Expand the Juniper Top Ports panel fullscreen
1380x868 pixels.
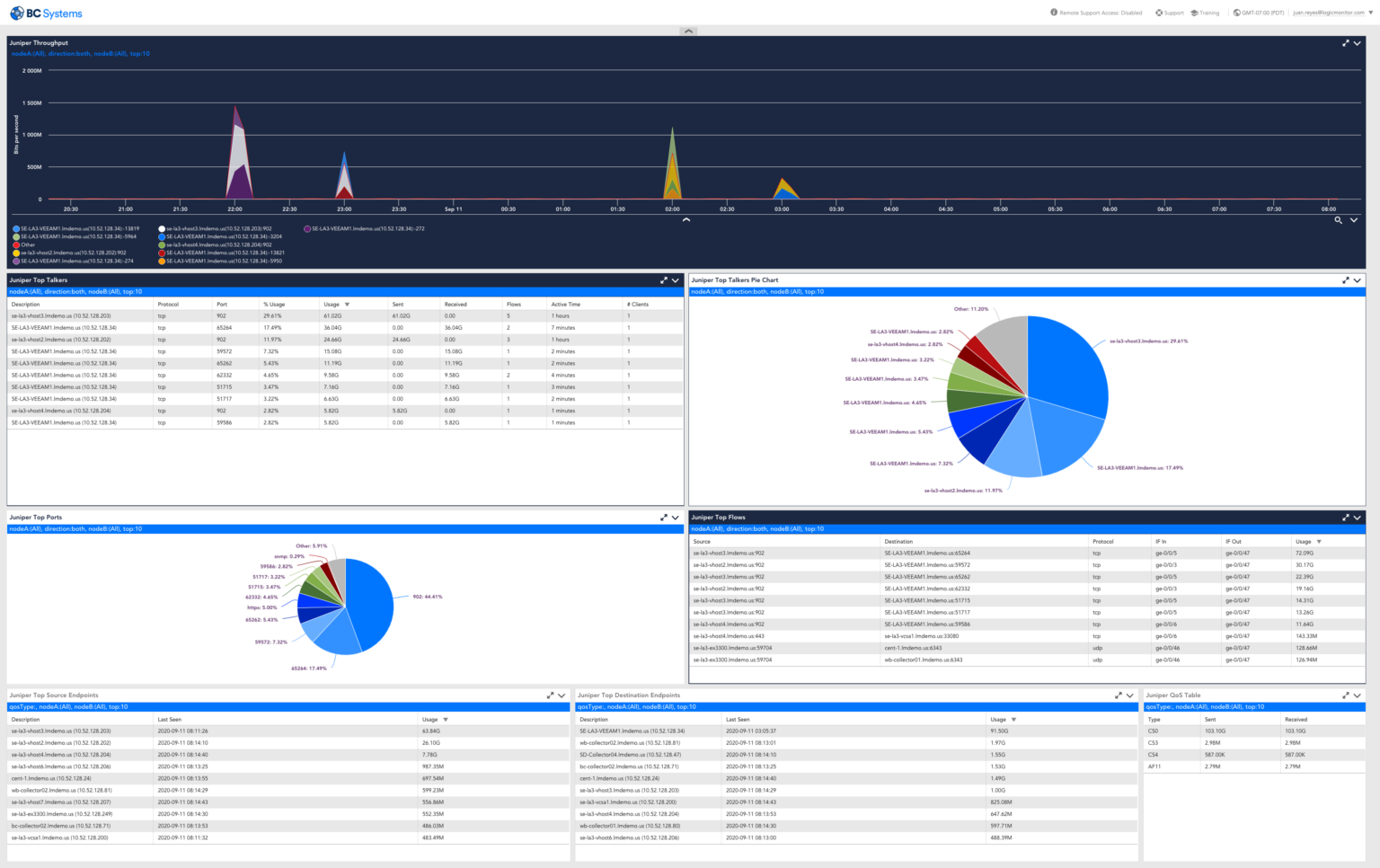click(x=663, y=517)
